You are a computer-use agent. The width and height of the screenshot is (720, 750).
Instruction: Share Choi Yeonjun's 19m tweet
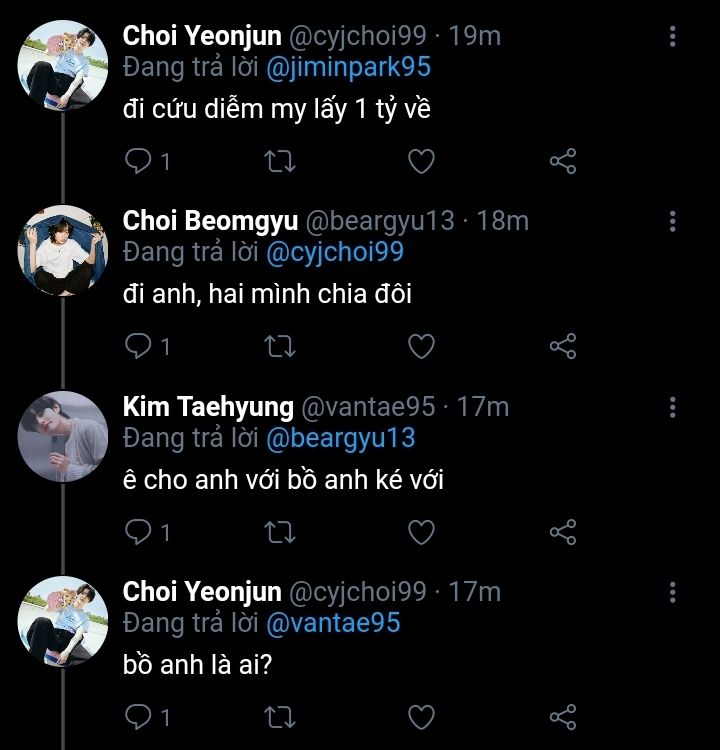pos(563,161)
